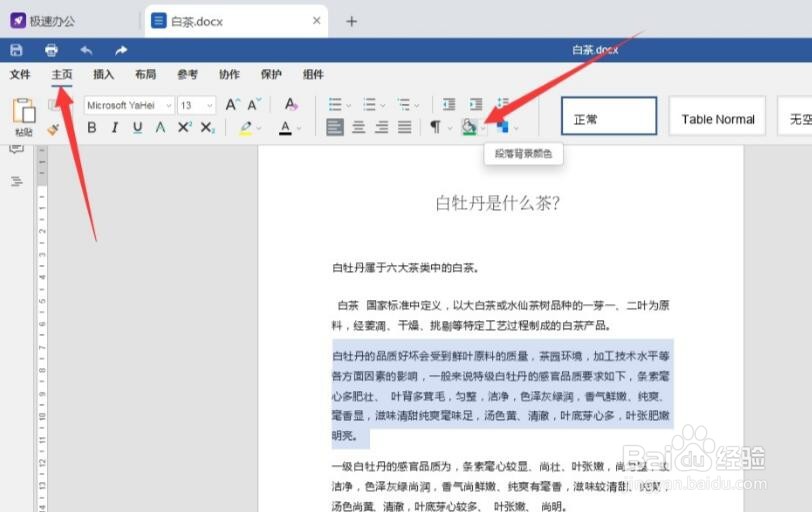Switch to the 布局 tab
This screenshot has height=512, width=812.
tap(145, 75)
